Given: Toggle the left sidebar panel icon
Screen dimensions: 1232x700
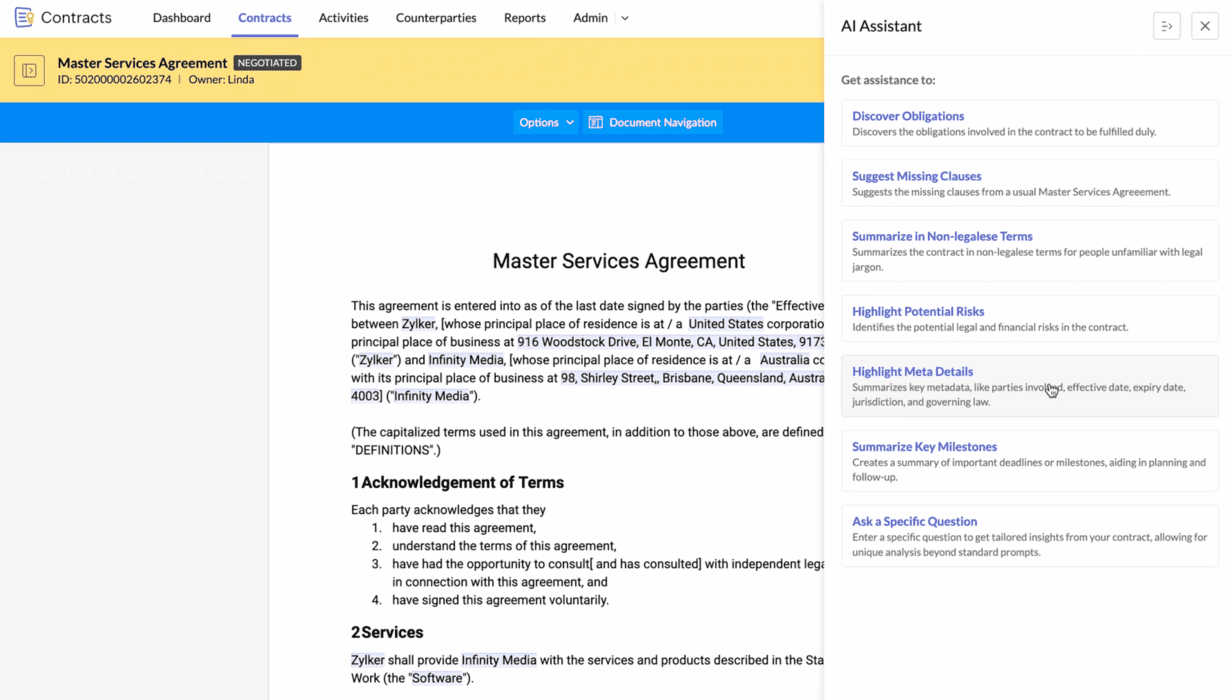Looking at the screenshot, I should point(29,71).
